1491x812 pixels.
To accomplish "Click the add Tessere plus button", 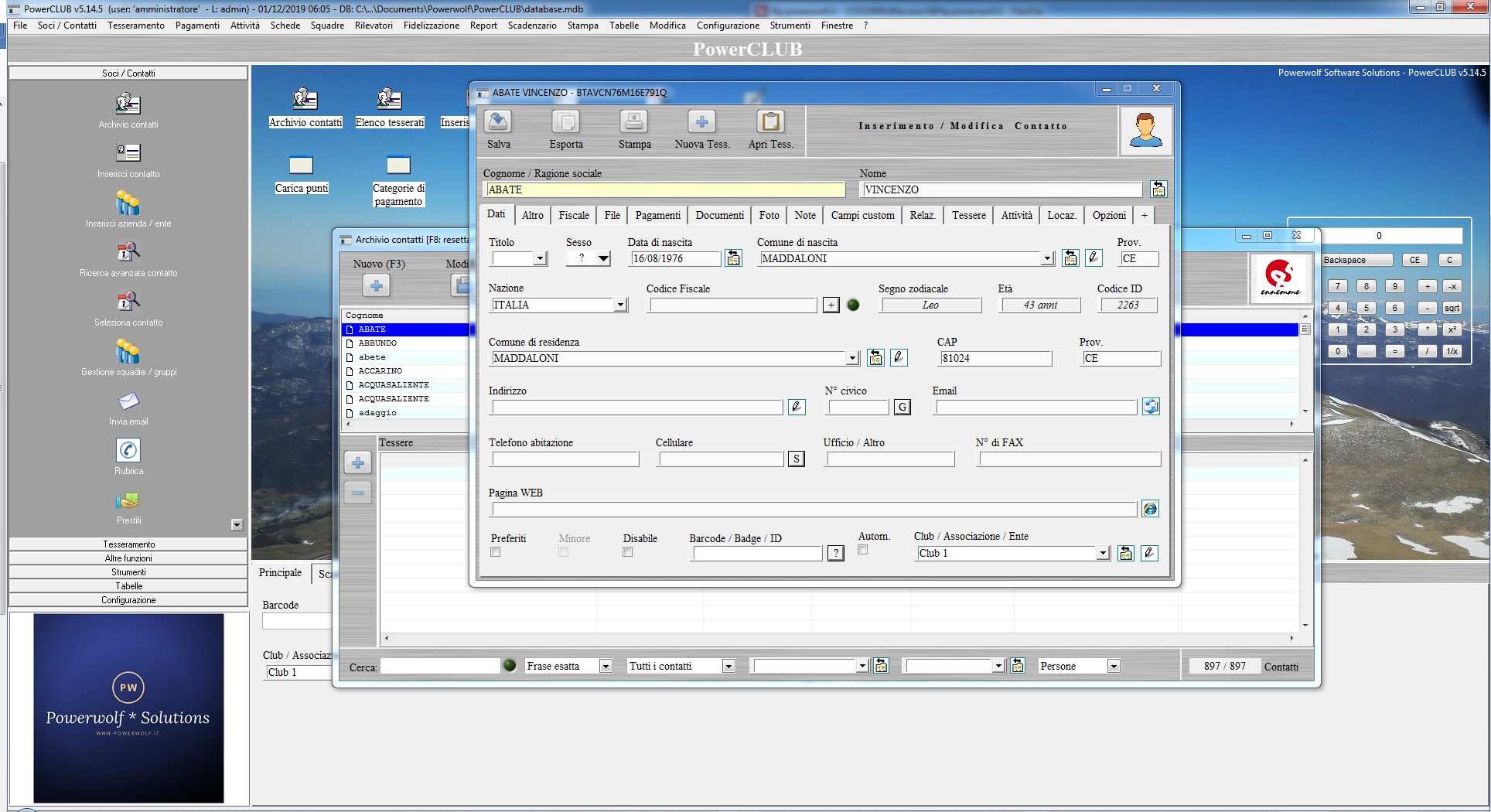I will tap(358, 463).
